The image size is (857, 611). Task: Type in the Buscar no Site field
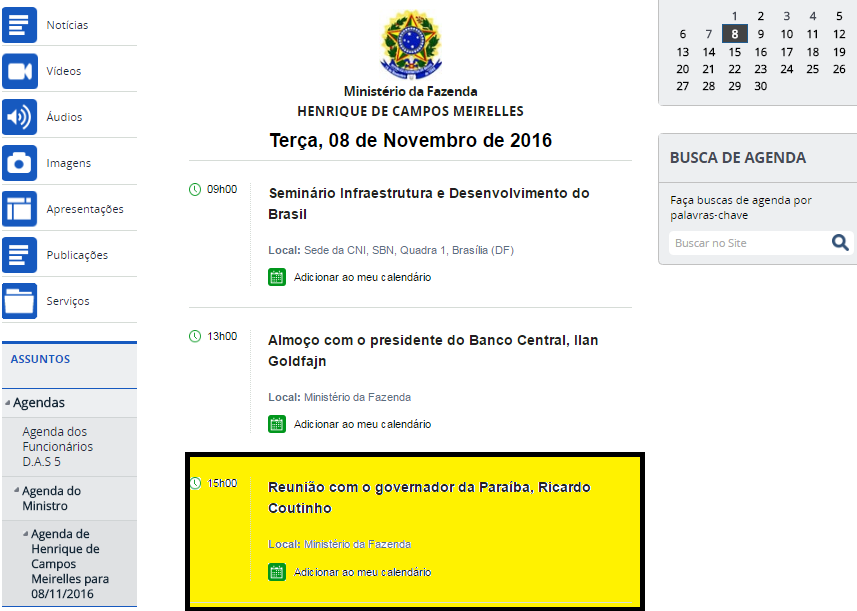748,243
